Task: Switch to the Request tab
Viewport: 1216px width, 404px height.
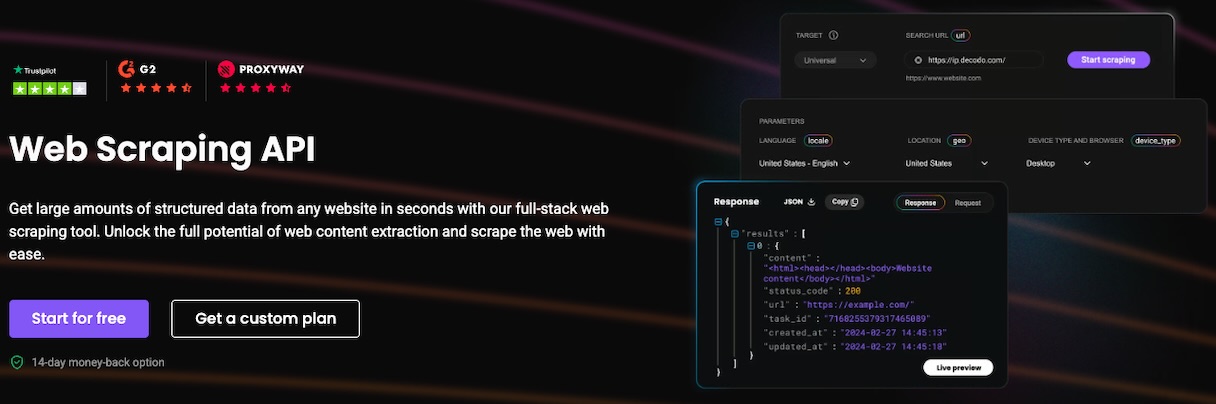Action: [967, 202]
